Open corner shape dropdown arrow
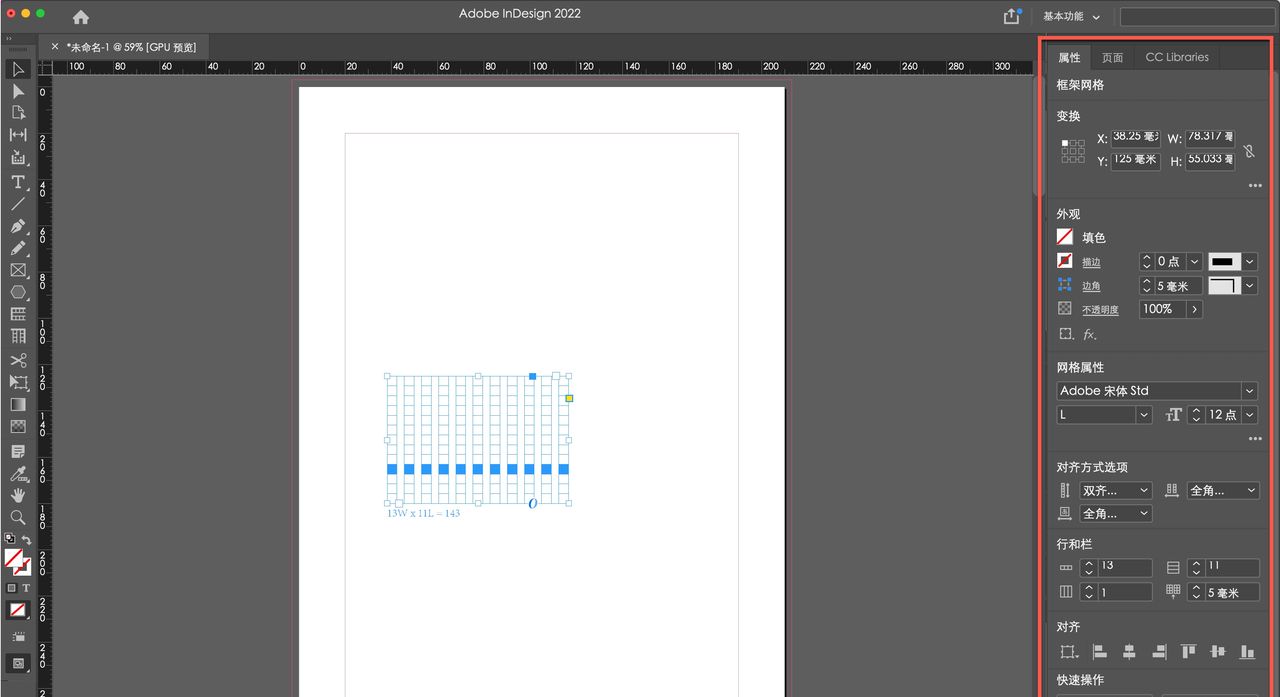Image resolution: width=1280 pixels, height=697 pixels. [1250, 286]
